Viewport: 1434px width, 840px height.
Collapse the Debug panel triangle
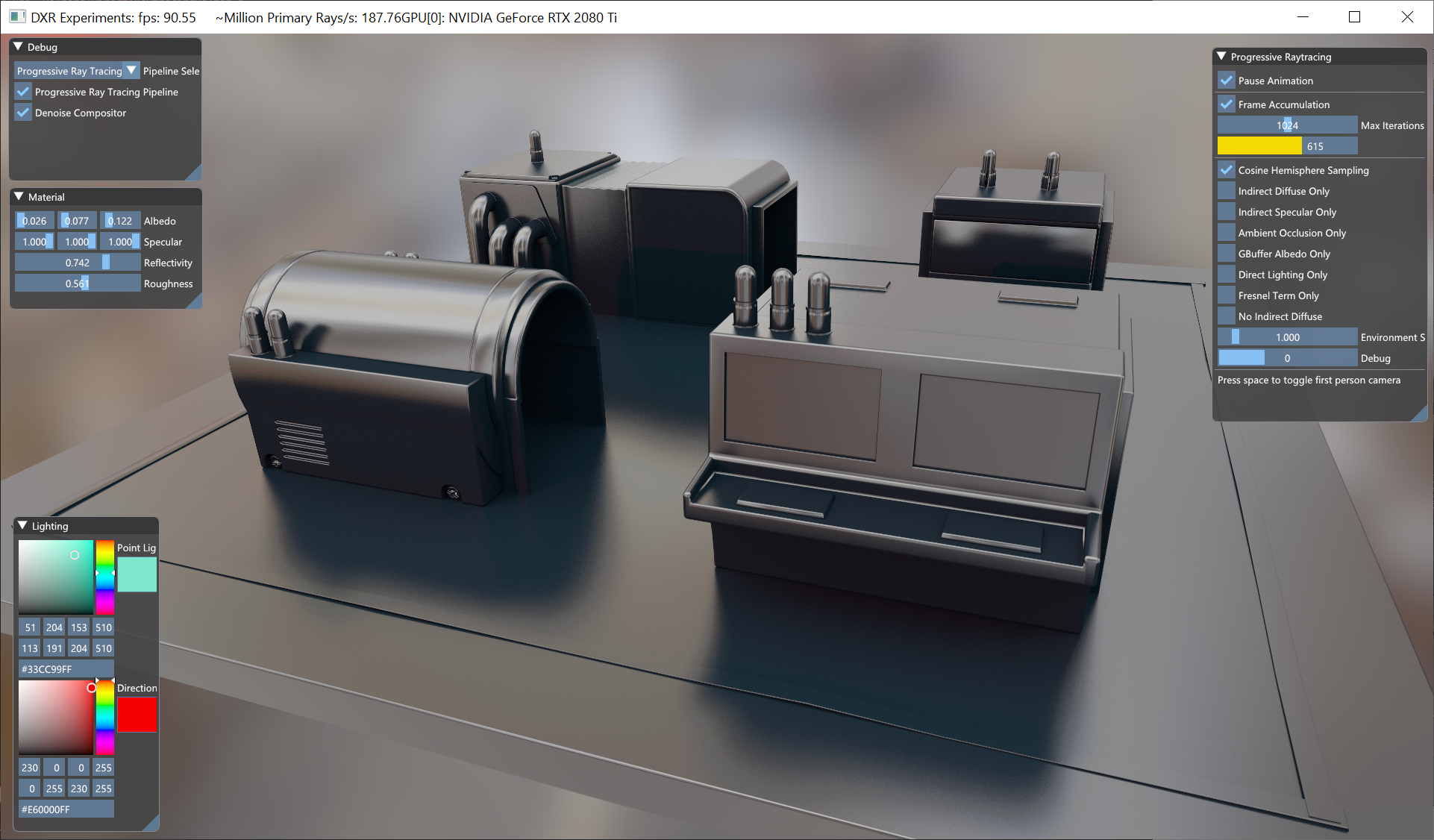click(19, 47)
